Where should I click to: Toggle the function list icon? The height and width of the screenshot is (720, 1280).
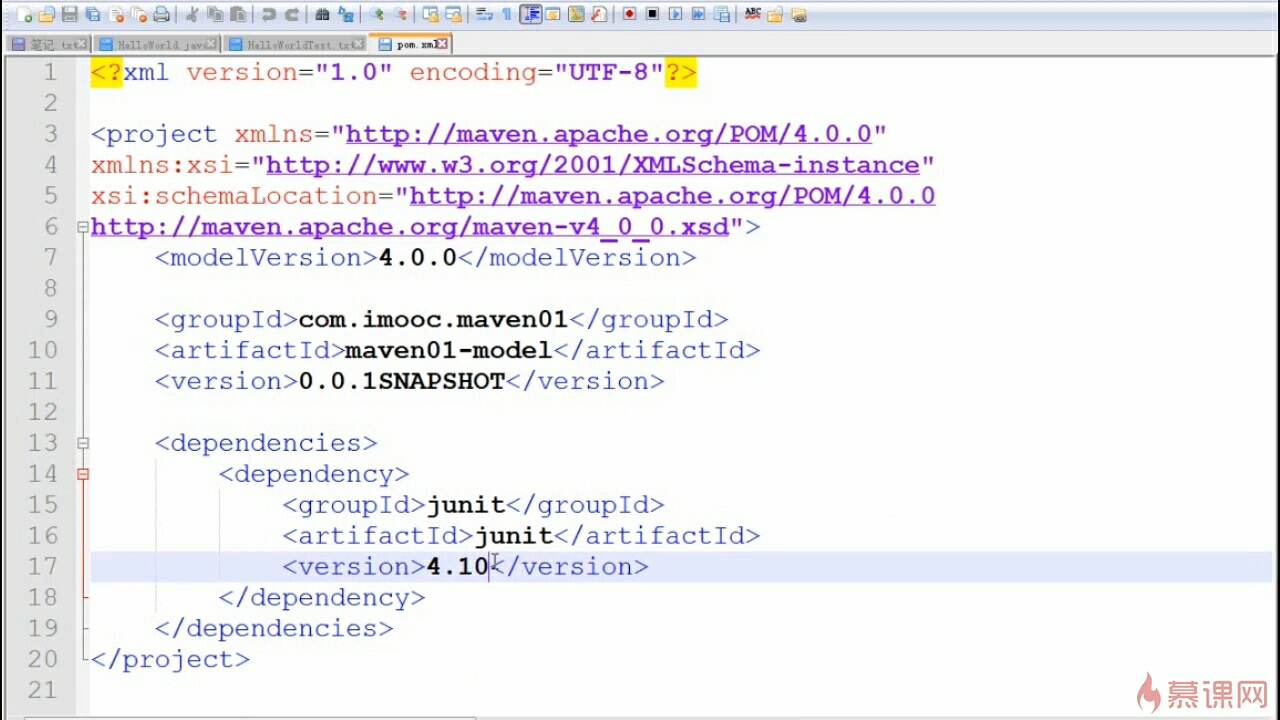coord(599,14)
